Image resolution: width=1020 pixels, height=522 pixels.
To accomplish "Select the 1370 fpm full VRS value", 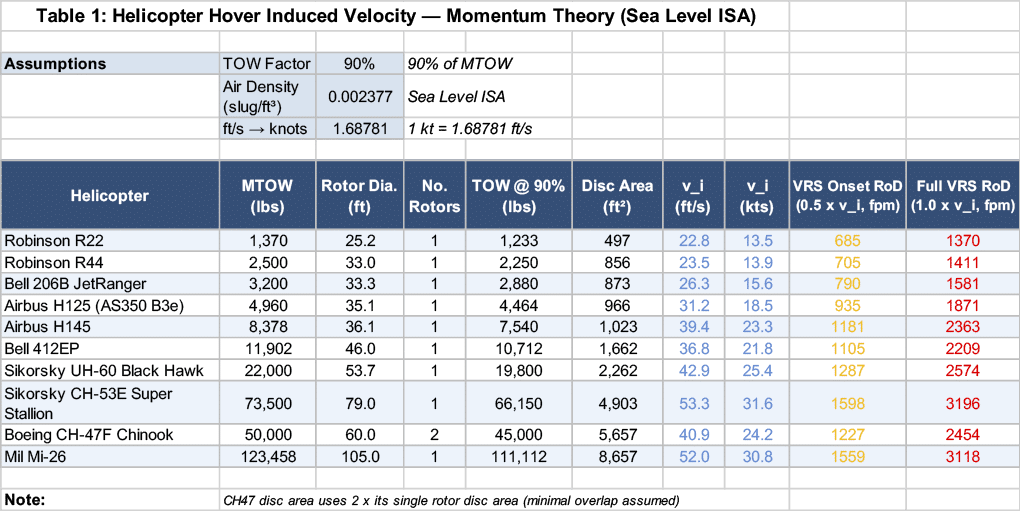I will pos(963,240).
